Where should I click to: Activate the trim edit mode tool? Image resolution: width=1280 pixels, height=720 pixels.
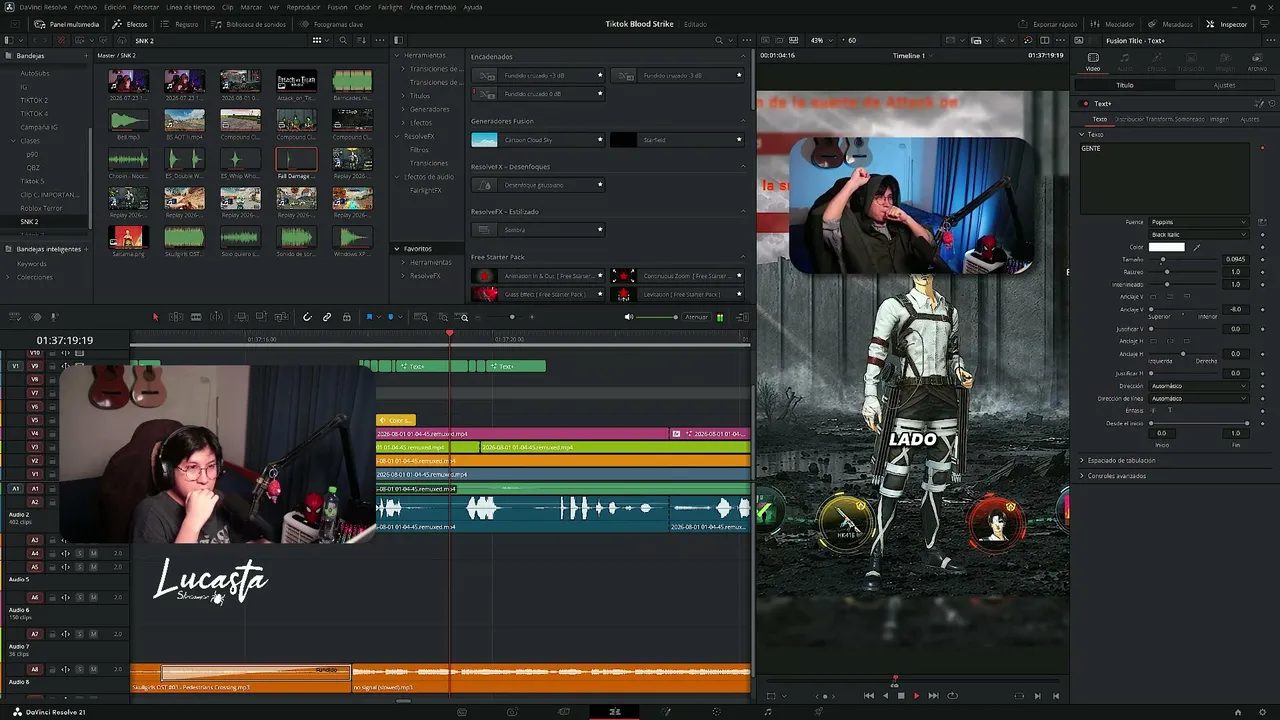pyautogui.click(x=176, y=317)
